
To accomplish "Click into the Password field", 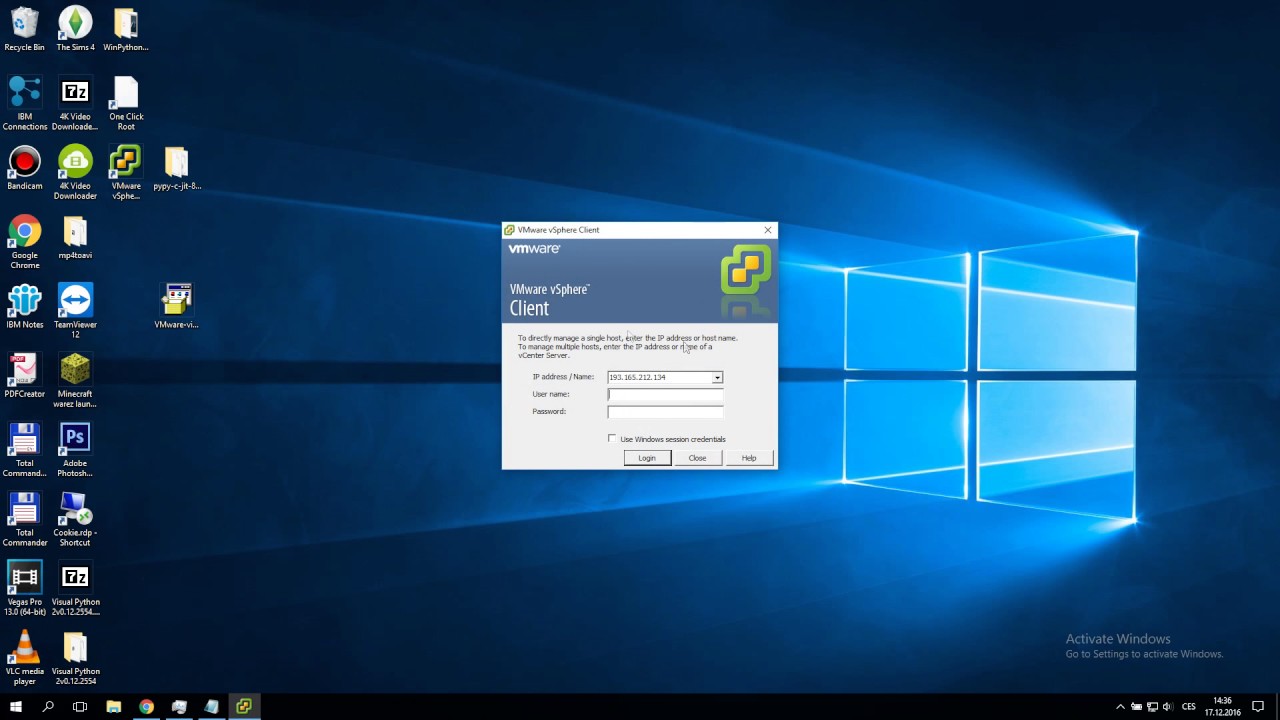I will click(x=665, y=411).
